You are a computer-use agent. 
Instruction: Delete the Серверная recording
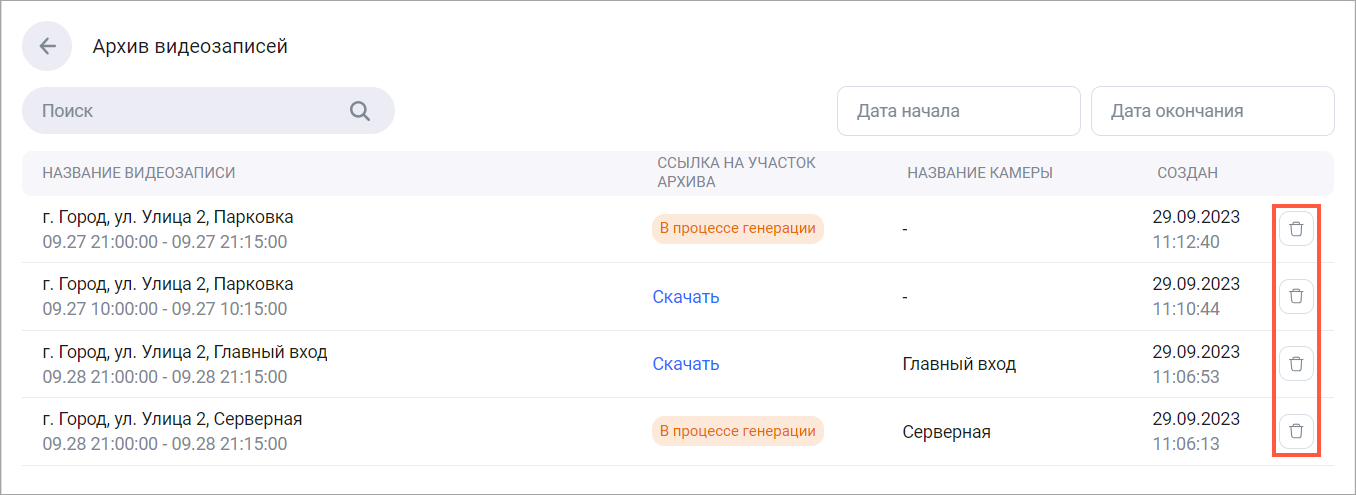coord(1296,431)
